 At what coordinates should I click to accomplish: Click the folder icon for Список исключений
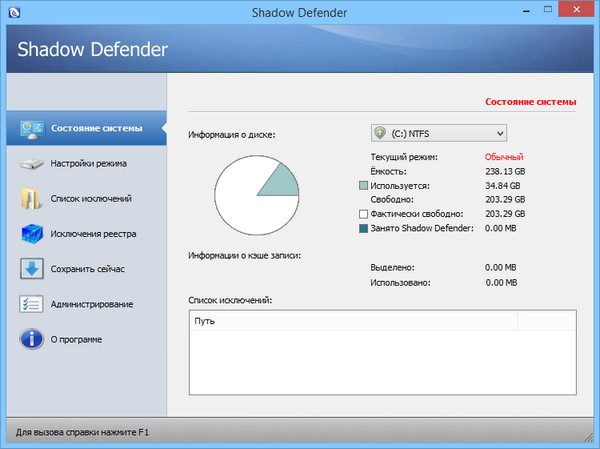[x=32, y=198]
